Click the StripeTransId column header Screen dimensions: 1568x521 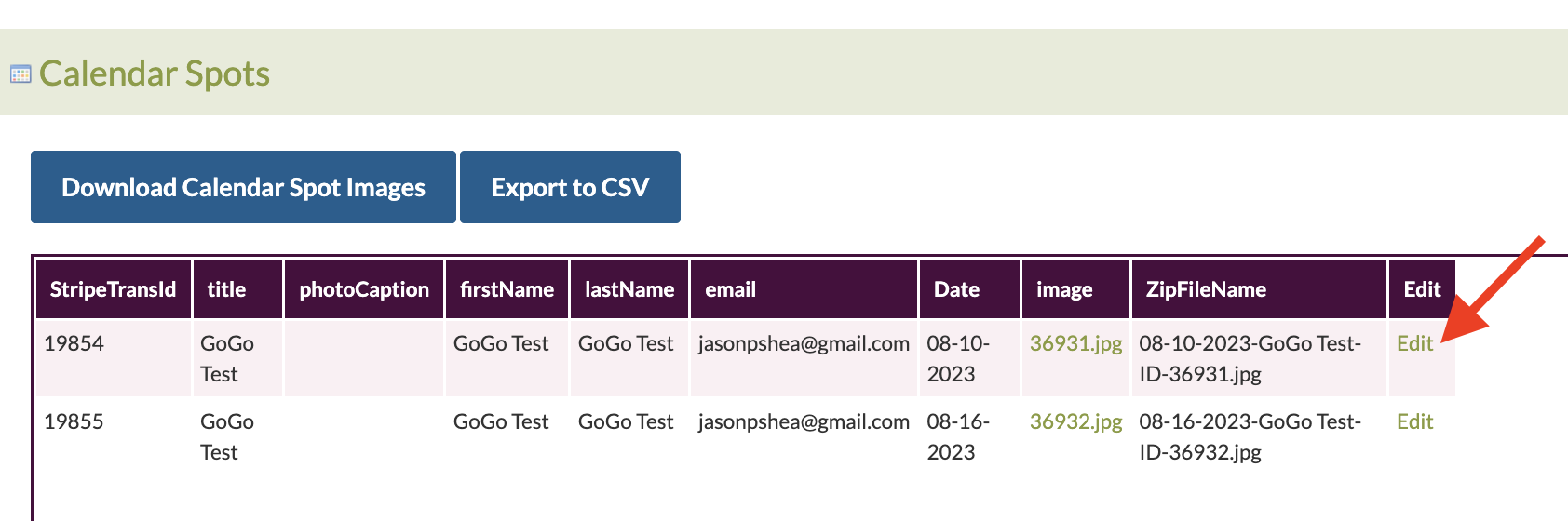point(114,289)
